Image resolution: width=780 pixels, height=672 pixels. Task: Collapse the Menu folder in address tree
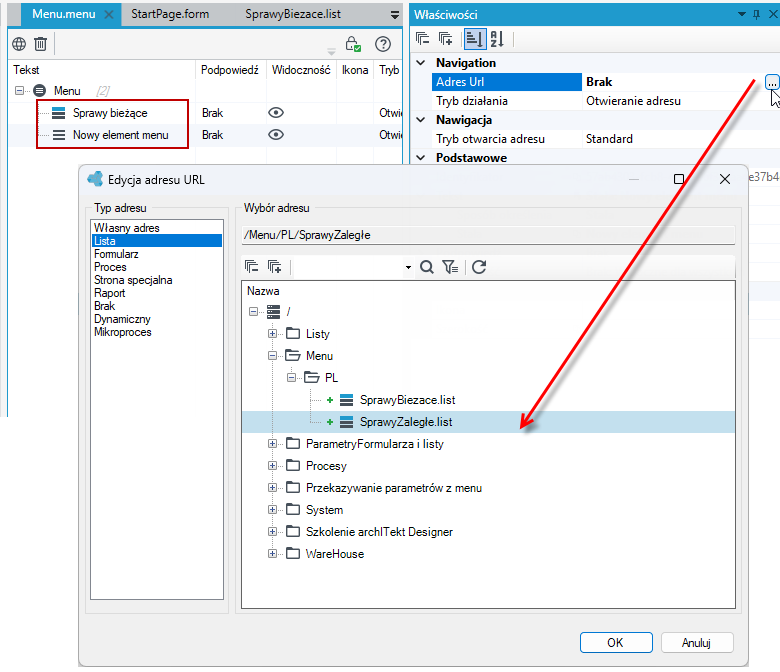[272, 356]
